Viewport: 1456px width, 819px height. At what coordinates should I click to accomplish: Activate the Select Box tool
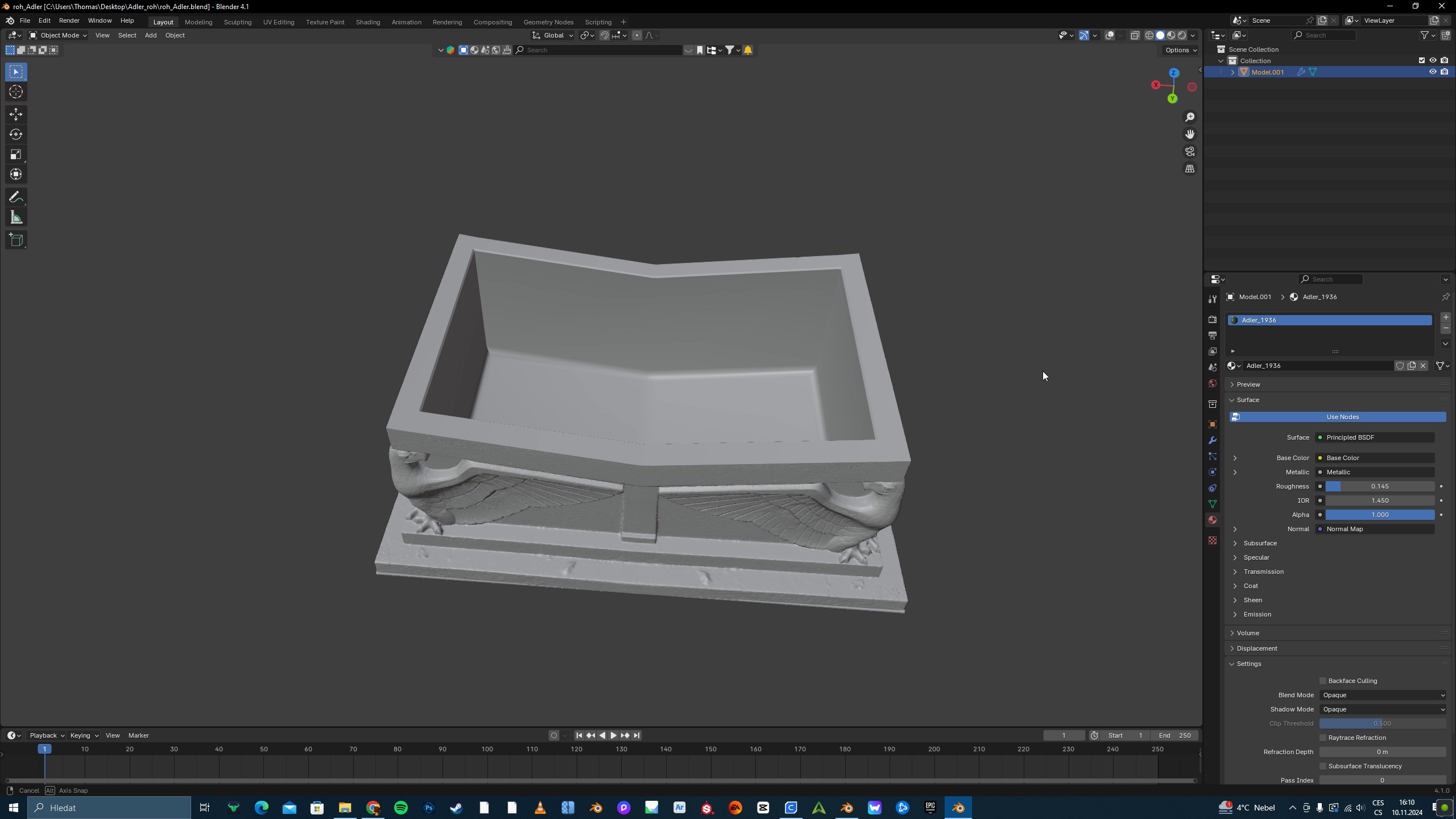tap(16, 72)
